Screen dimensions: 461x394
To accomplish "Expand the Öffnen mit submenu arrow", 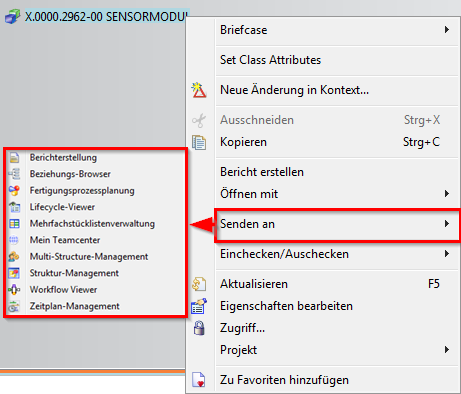I will point(447,194).
